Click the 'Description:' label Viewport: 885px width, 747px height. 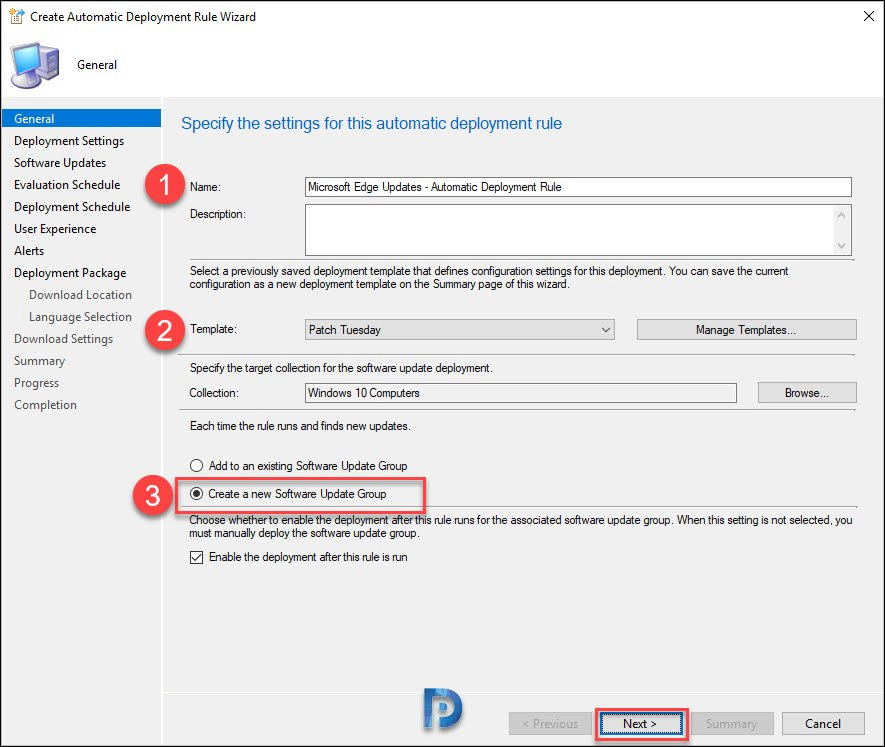[218, 214]
